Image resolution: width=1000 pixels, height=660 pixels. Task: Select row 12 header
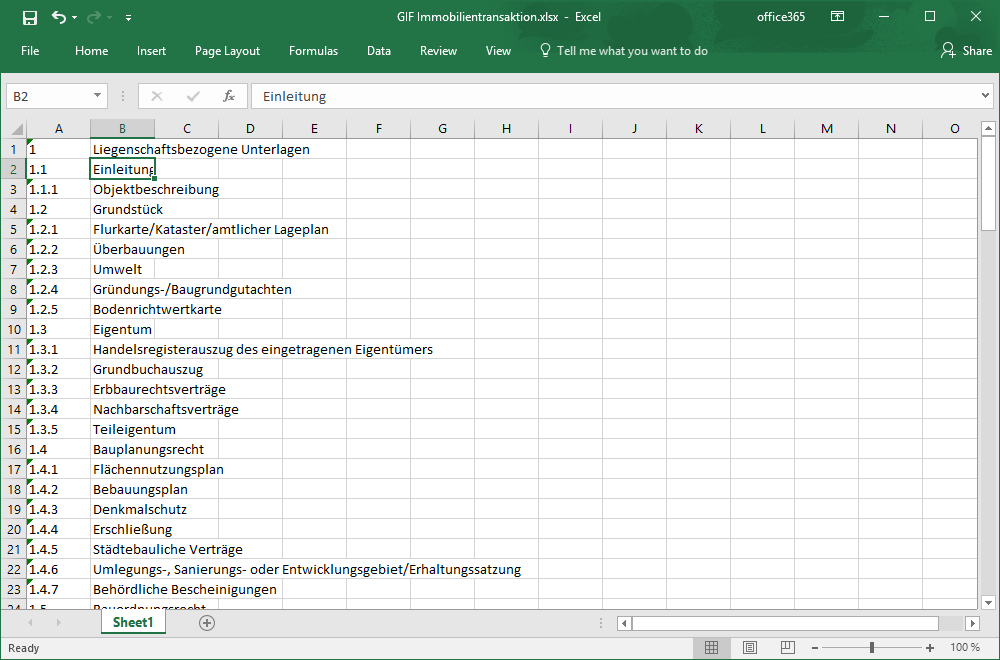click(x=13, y=369)
